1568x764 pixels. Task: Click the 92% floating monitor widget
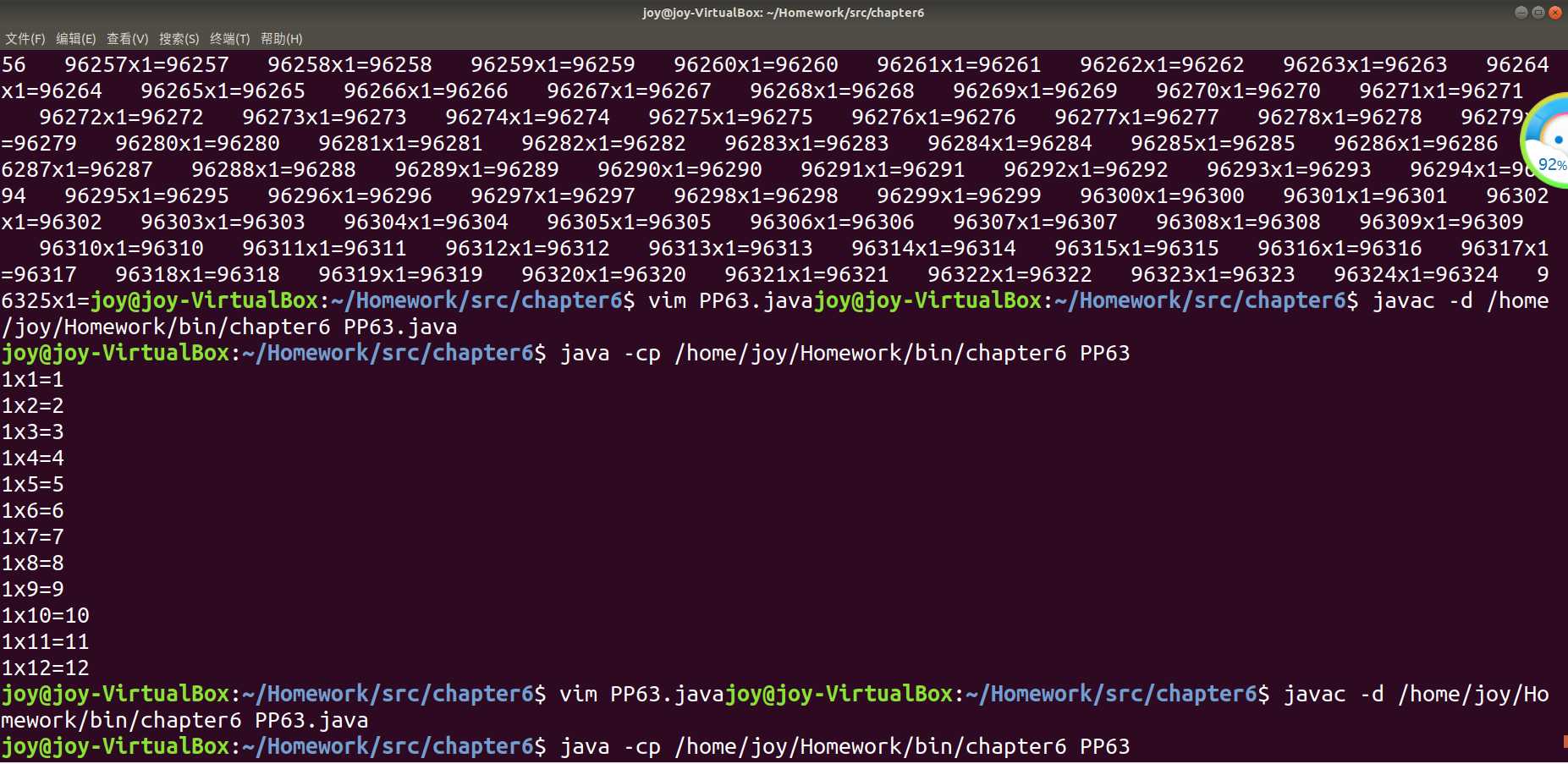1546,140
